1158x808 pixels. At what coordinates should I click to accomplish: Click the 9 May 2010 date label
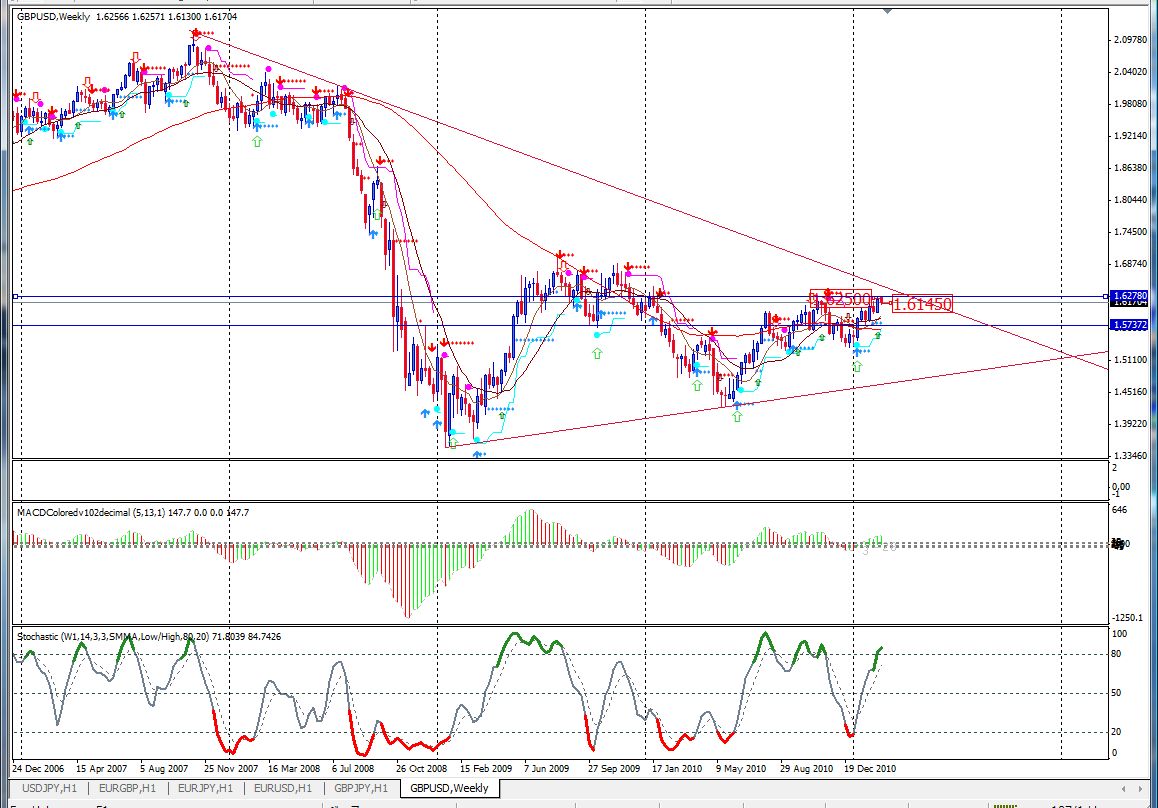point(741,768)
